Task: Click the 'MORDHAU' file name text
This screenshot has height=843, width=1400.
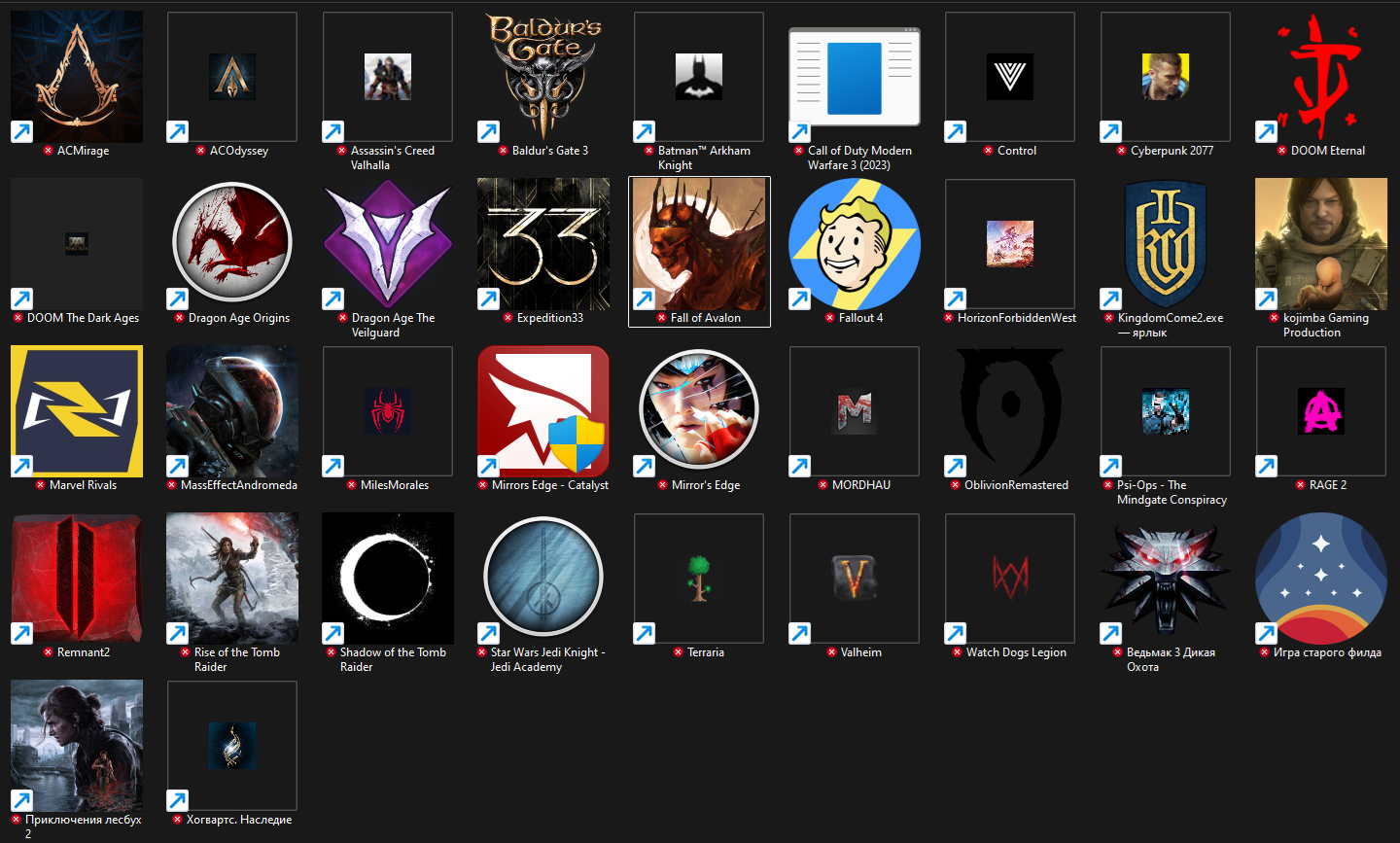Action: click(860, 485)
